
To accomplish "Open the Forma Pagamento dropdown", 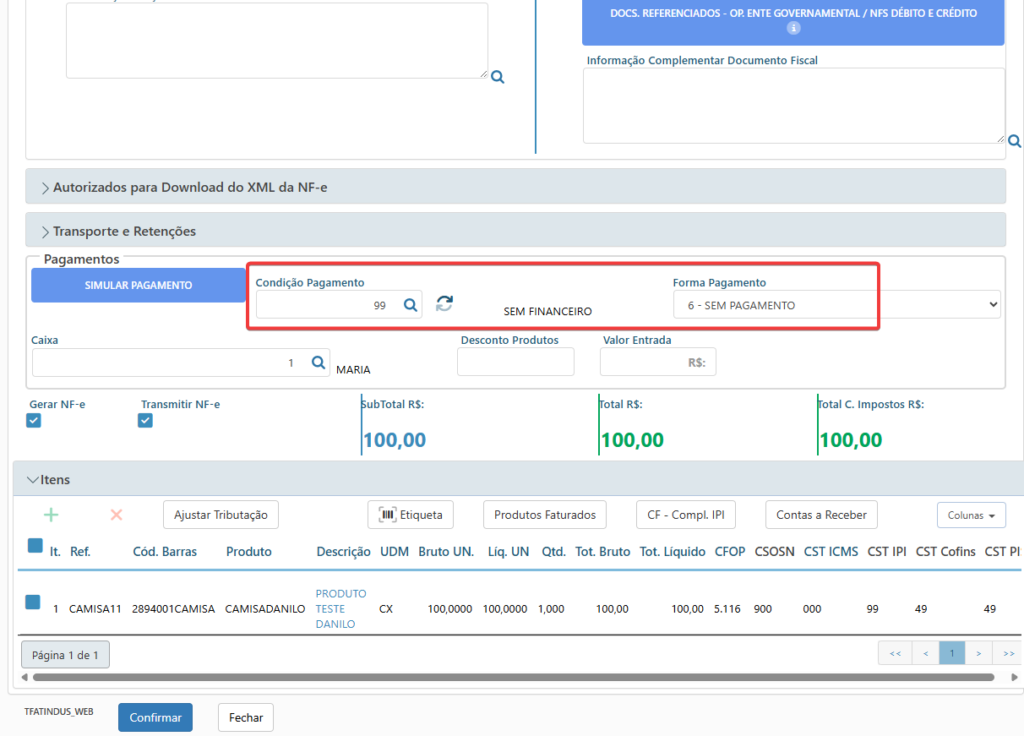I will click(837, 305).
